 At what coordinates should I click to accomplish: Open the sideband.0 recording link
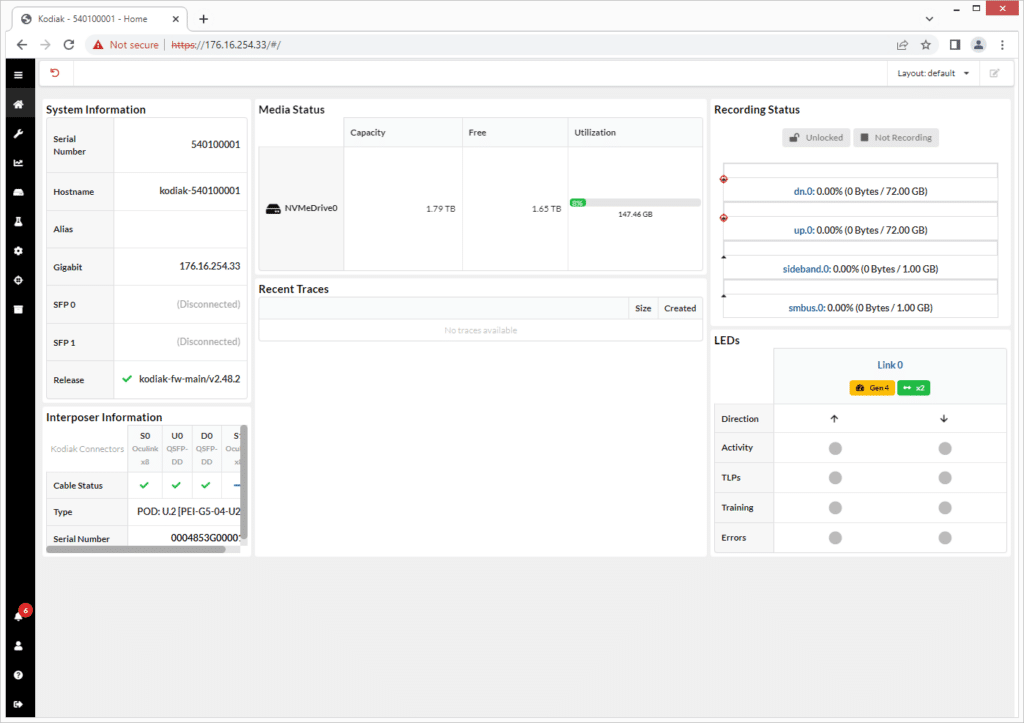pyautogui.click(x=806, y=269)
